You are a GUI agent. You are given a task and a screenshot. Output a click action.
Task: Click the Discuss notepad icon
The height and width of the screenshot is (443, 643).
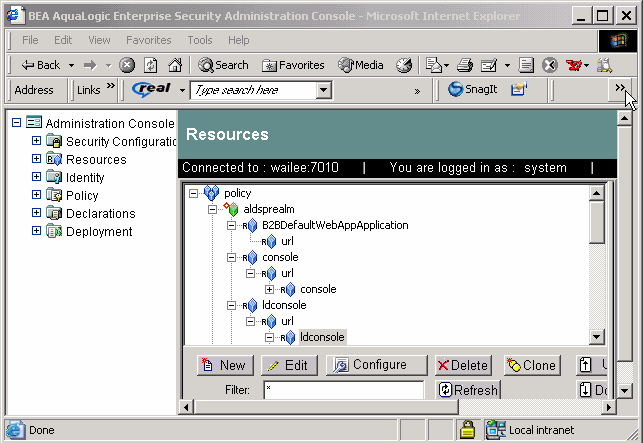pos(526,65)
